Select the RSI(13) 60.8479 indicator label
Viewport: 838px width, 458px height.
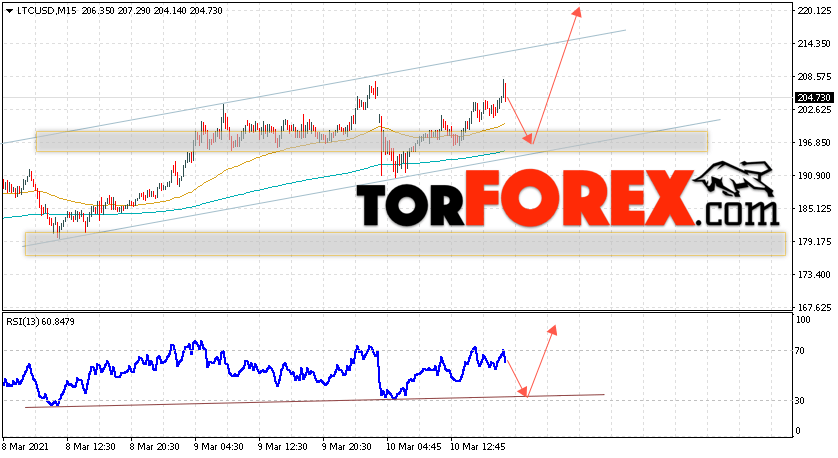click(x=40, y=322)
